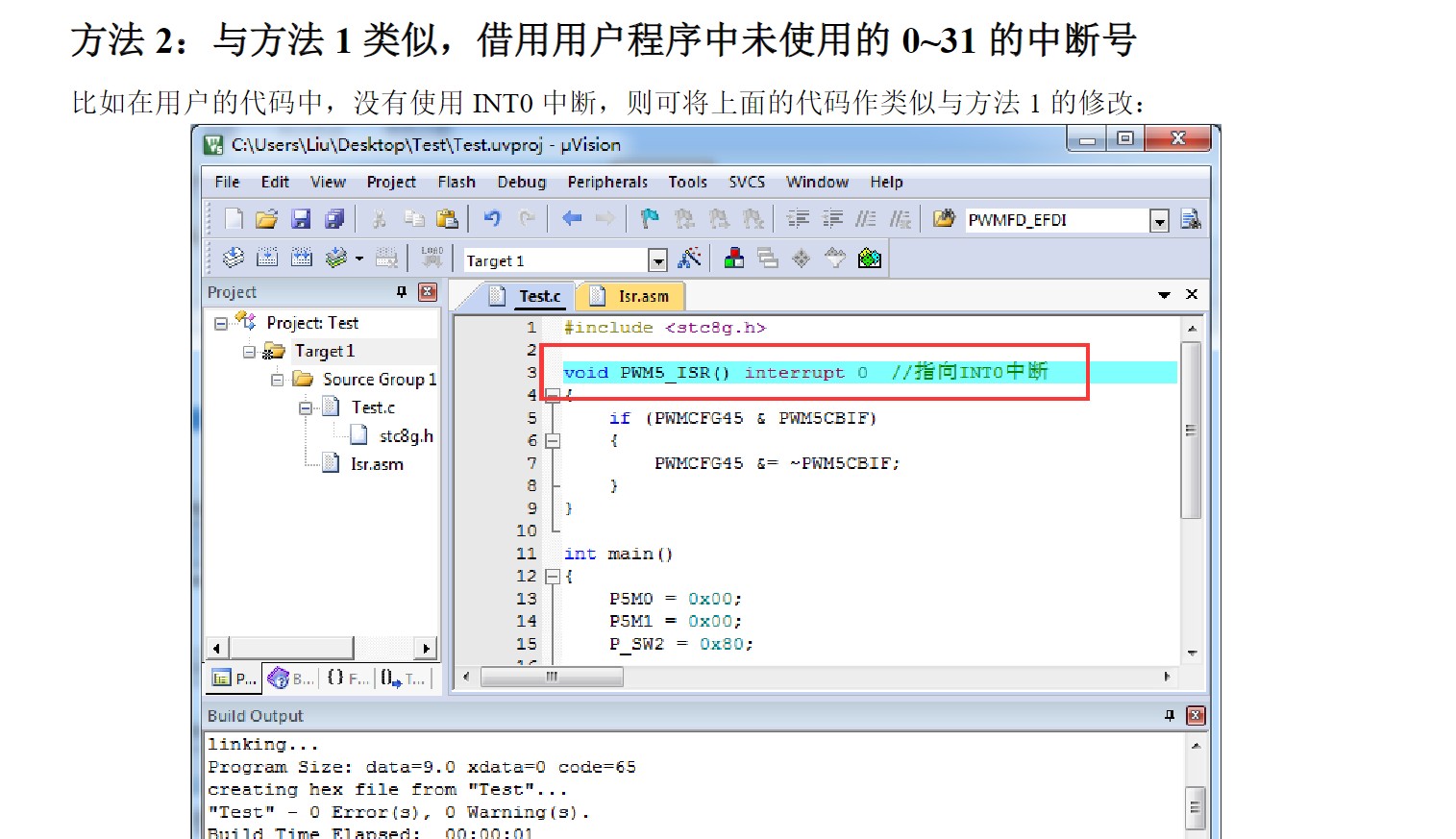The height and width of the screenshot is (839, 1456).
Task: Collapse the Source Group 1 node
Action: 277,380
